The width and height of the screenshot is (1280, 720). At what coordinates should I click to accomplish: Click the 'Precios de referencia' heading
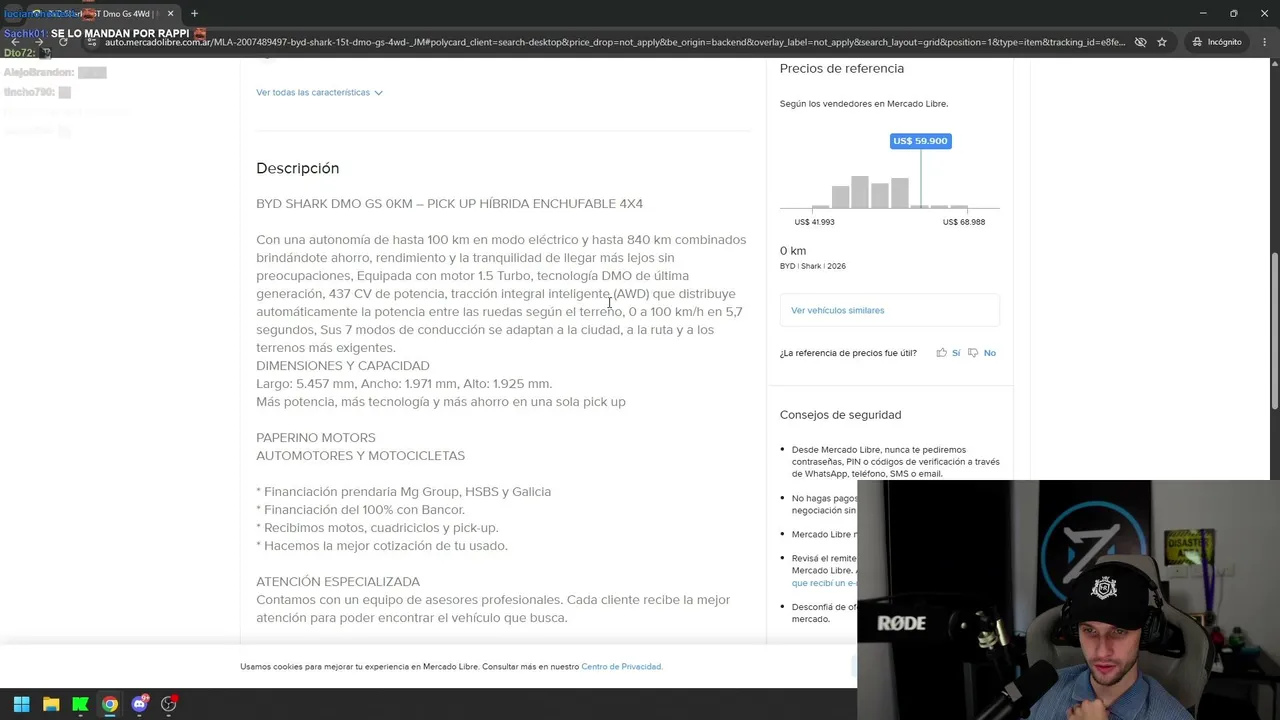coord(842,68)
